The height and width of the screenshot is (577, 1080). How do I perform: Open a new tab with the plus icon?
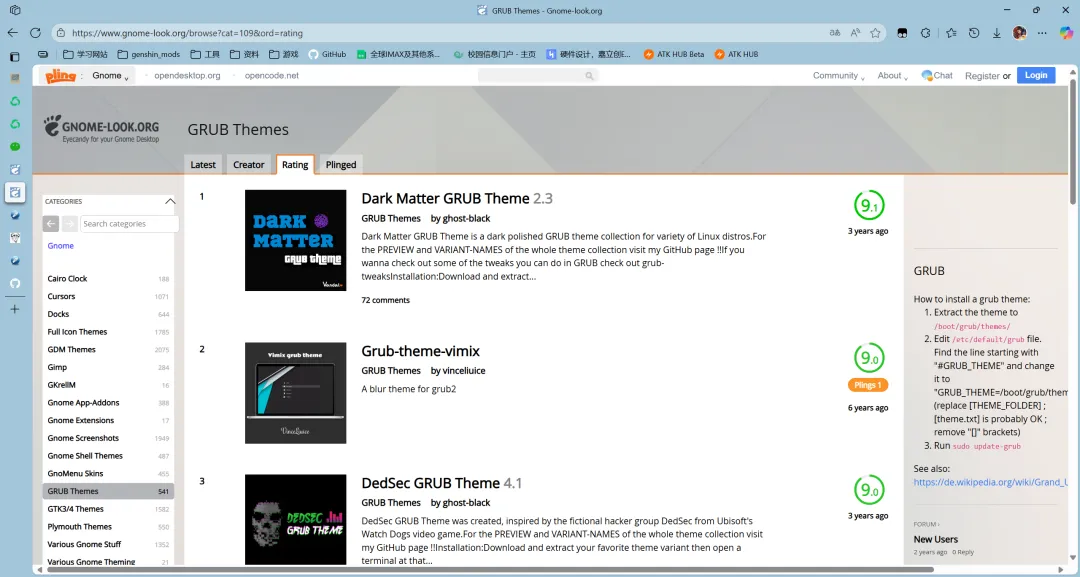(15, 309)
